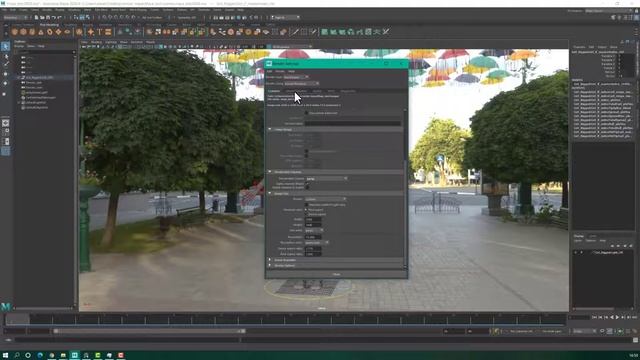Viewport: 640px width, 360px height.
Task: Click the Resolution field in Image Size
Action: 313,237
